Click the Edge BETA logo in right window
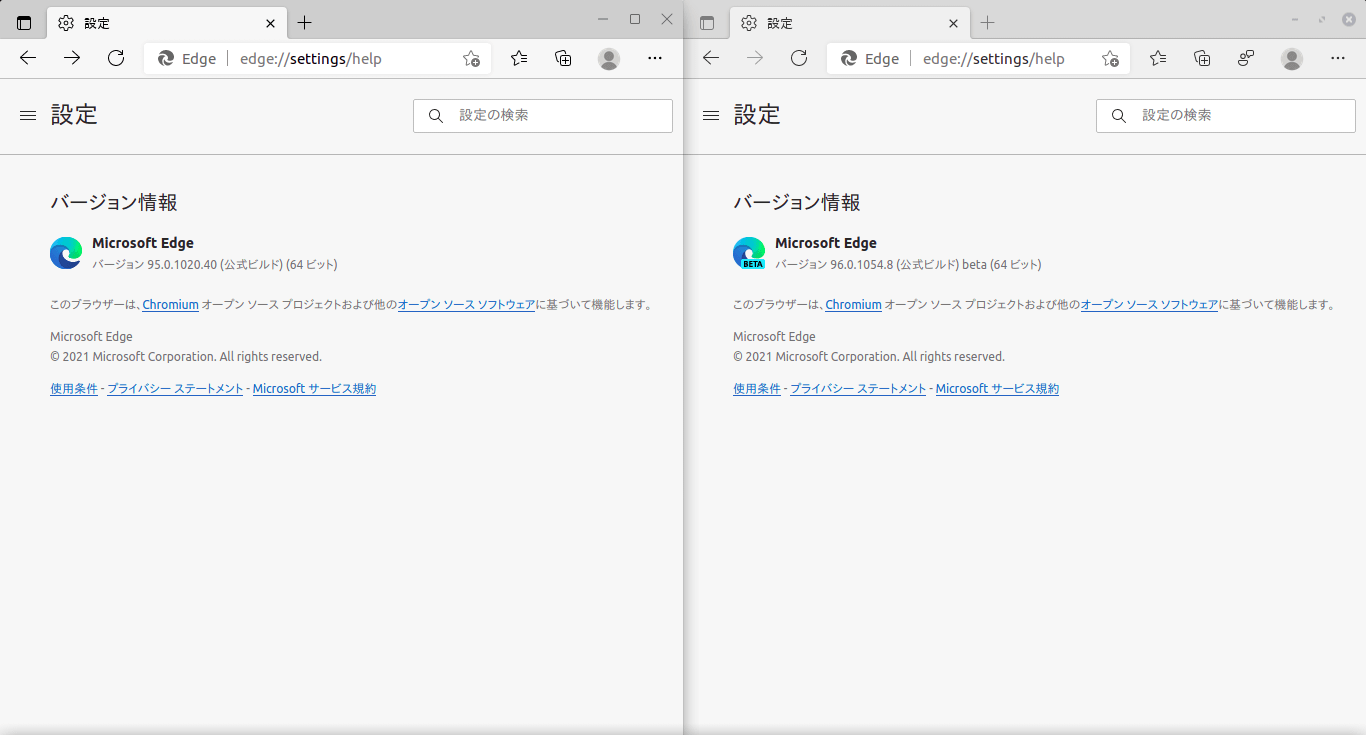Image resolution: width=1366 pixels, height=735 pixels. click(749, 253)
